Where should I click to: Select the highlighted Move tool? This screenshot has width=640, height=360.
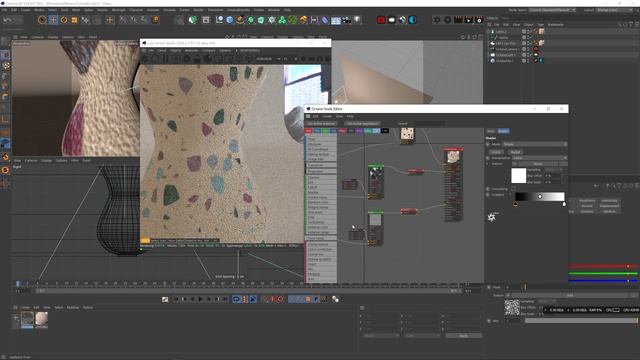(53, 20)
